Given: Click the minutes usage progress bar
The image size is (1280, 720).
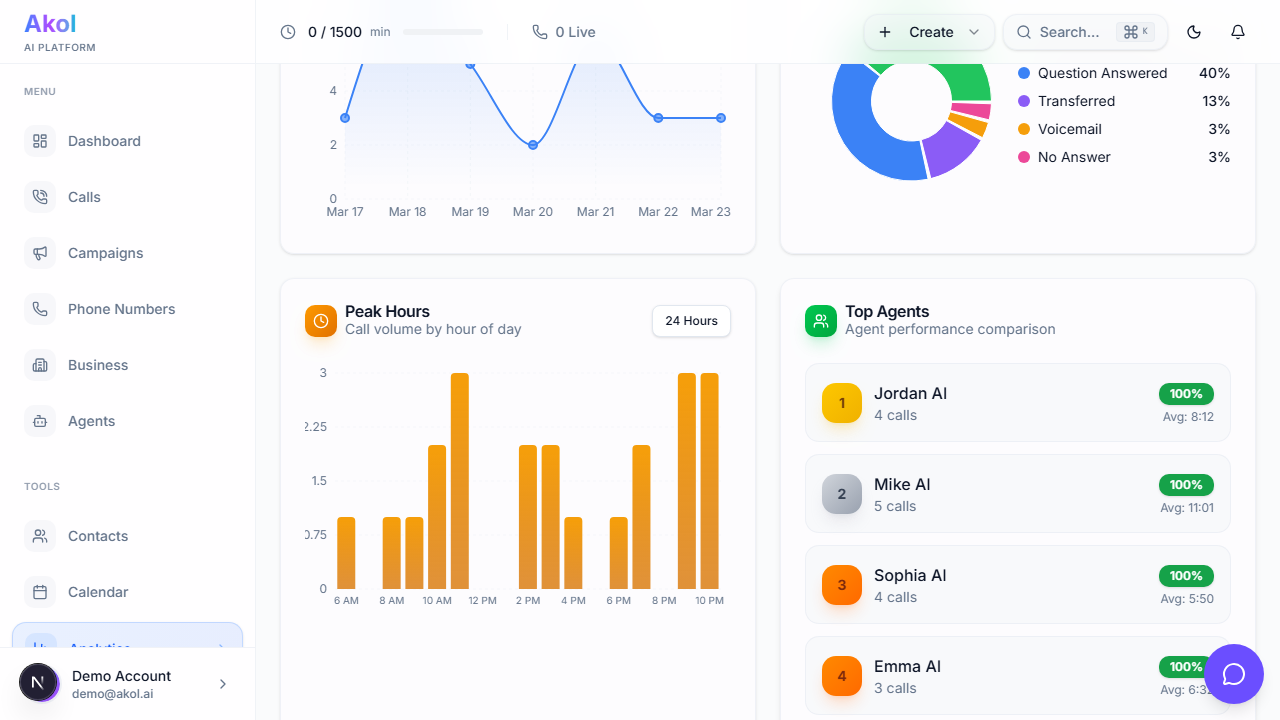Looking at the screenshot, I should pos(443,32).
